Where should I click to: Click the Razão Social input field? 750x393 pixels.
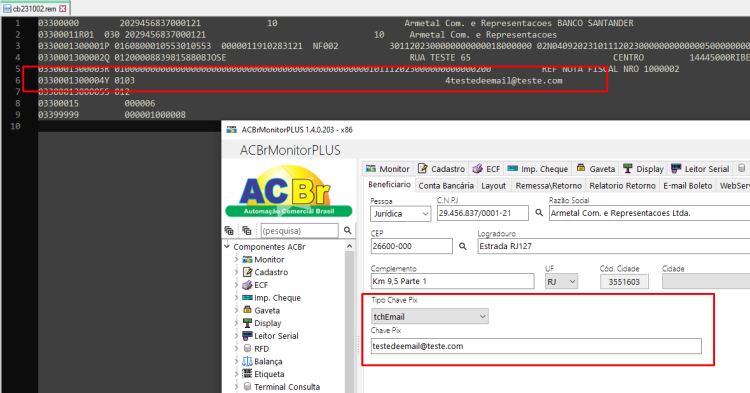pos(649,213)
